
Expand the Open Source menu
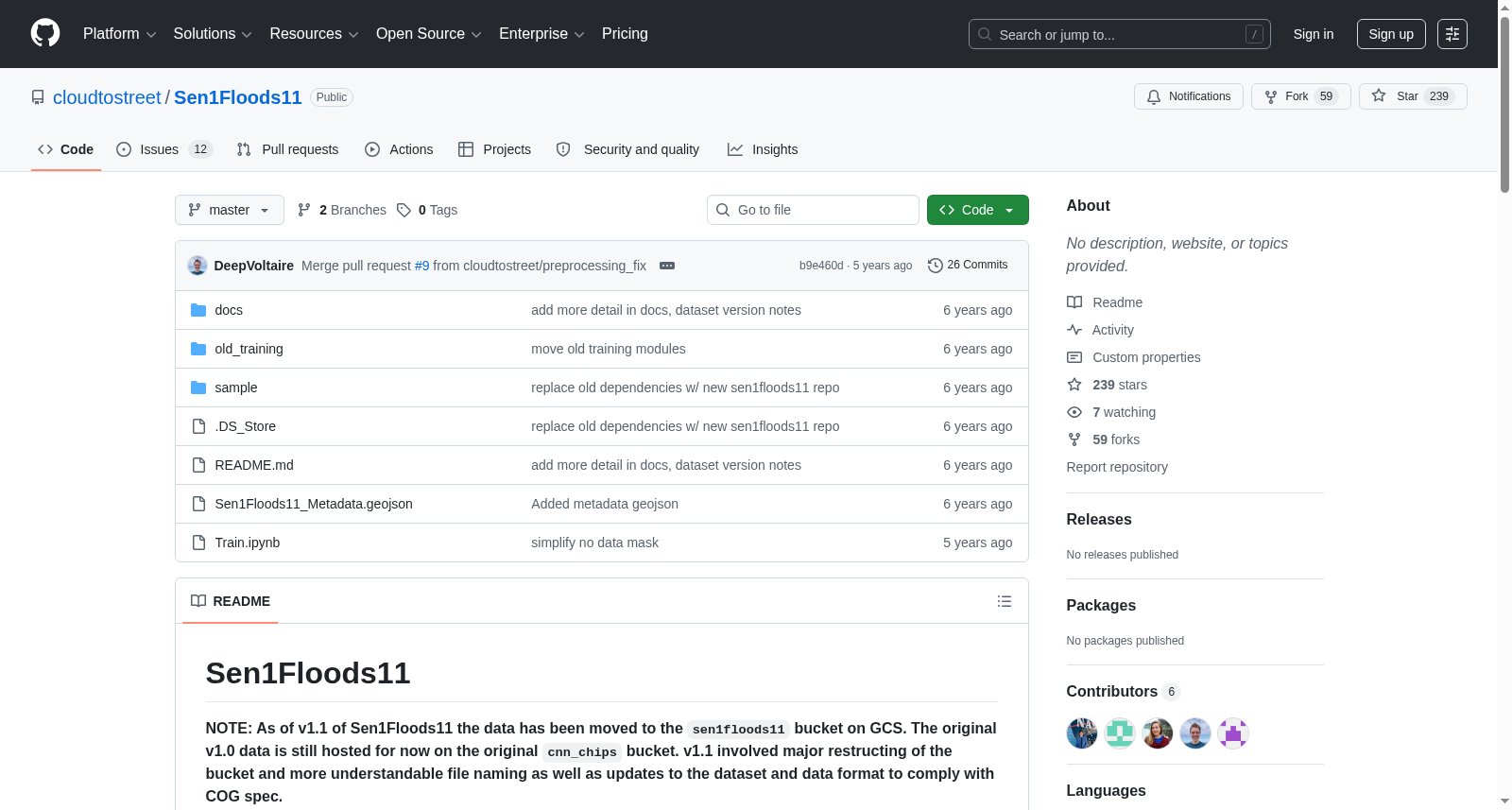coord(429,34)
